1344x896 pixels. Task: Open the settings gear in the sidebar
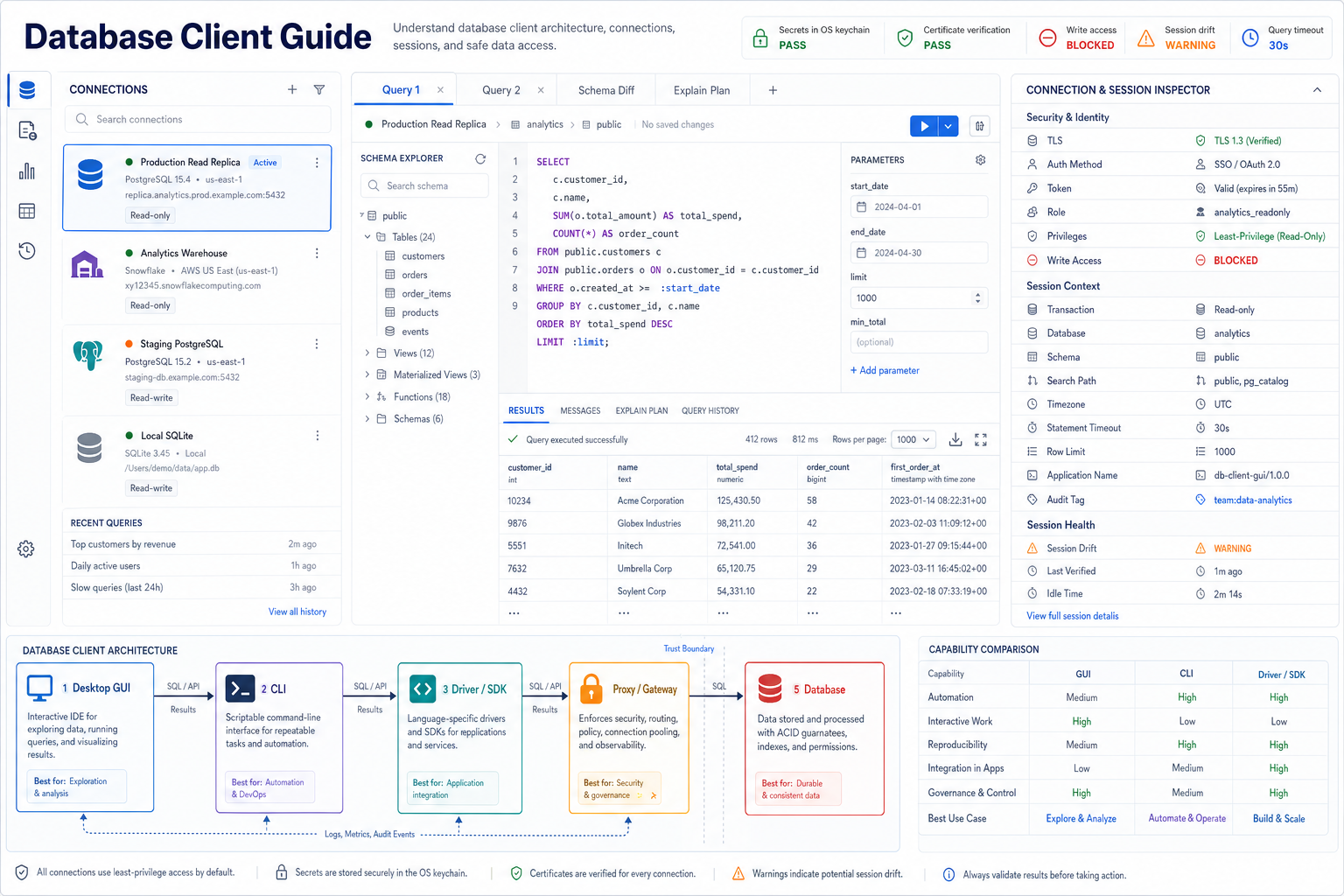pos(26,549)
